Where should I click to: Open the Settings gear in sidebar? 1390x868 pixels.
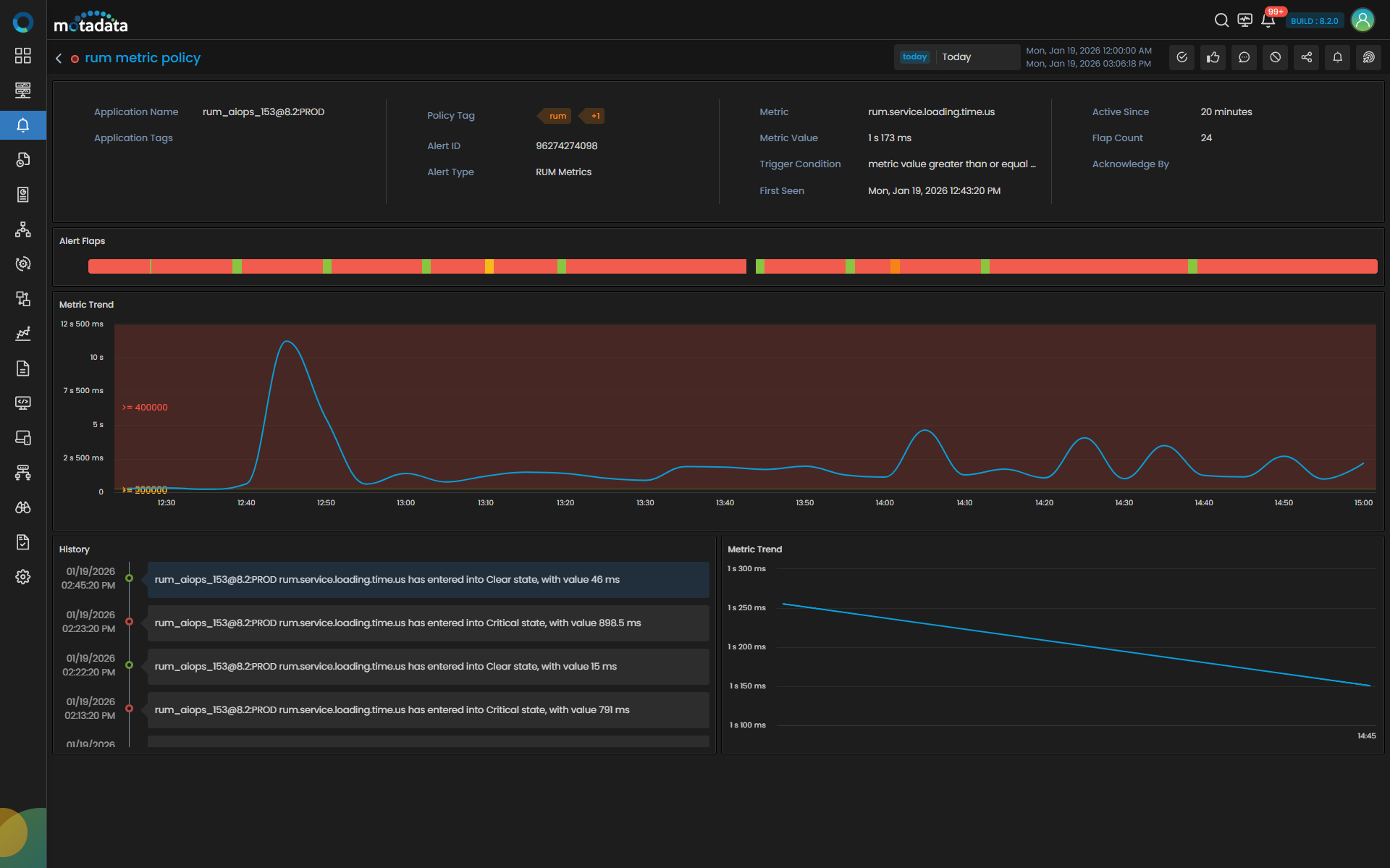click(23, 577)
